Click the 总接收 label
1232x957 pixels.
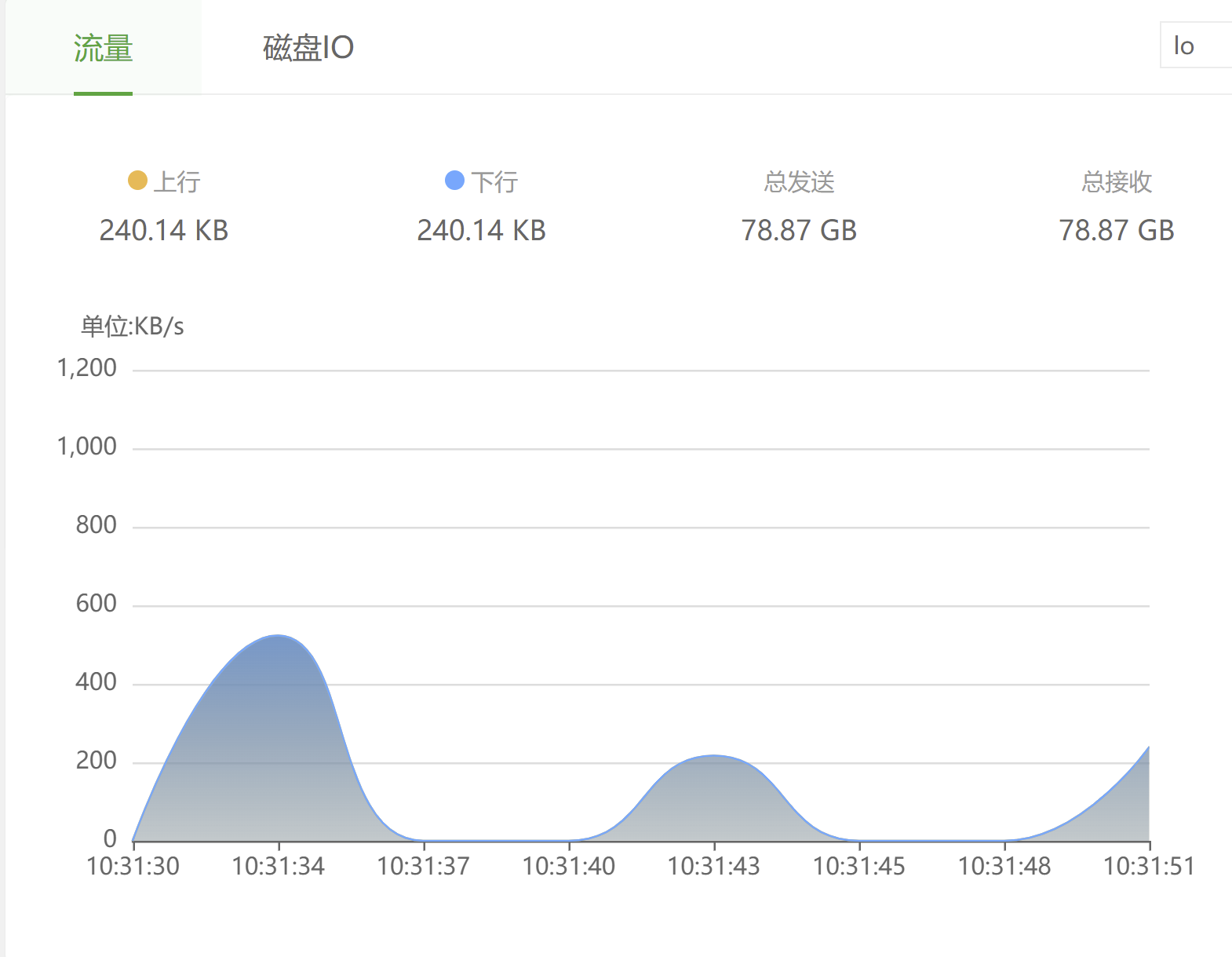point(1117,182)
